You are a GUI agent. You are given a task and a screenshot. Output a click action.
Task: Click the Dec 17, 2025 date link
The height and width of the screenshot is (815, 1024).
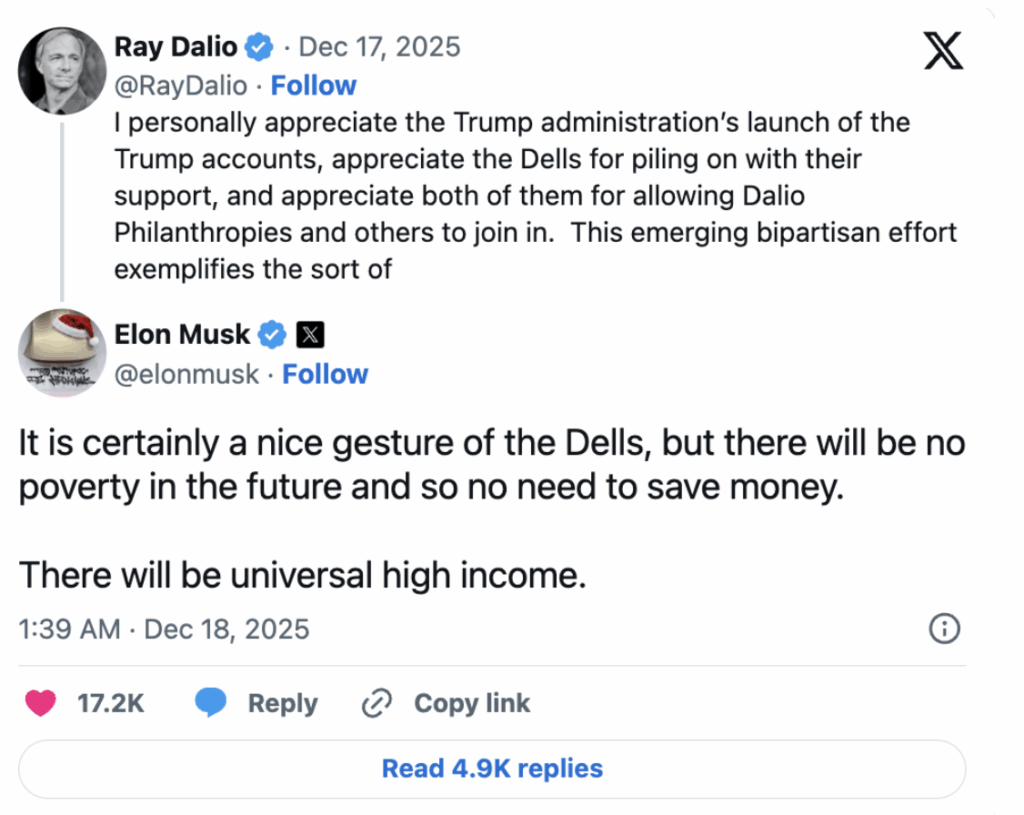(x=380, y=46)
